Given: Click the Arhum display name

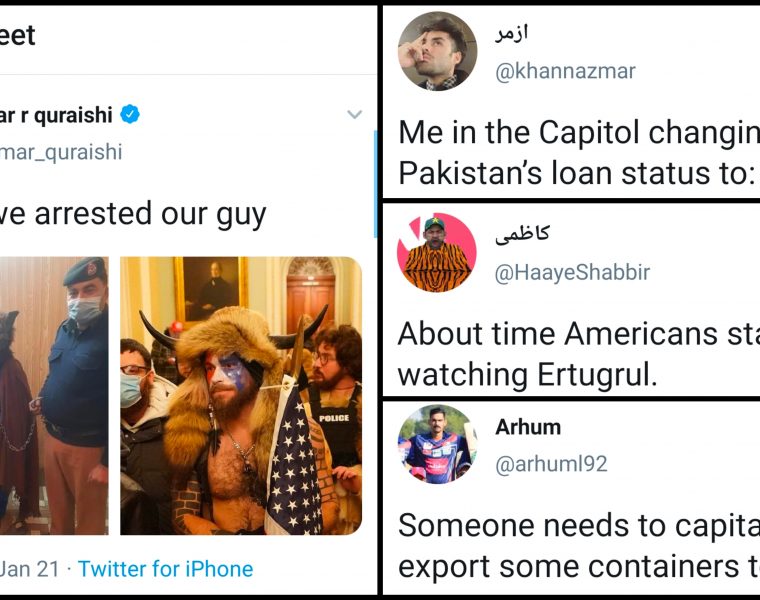Looking at the screenshot, I should pyautogui.click(x=528, y=427).
